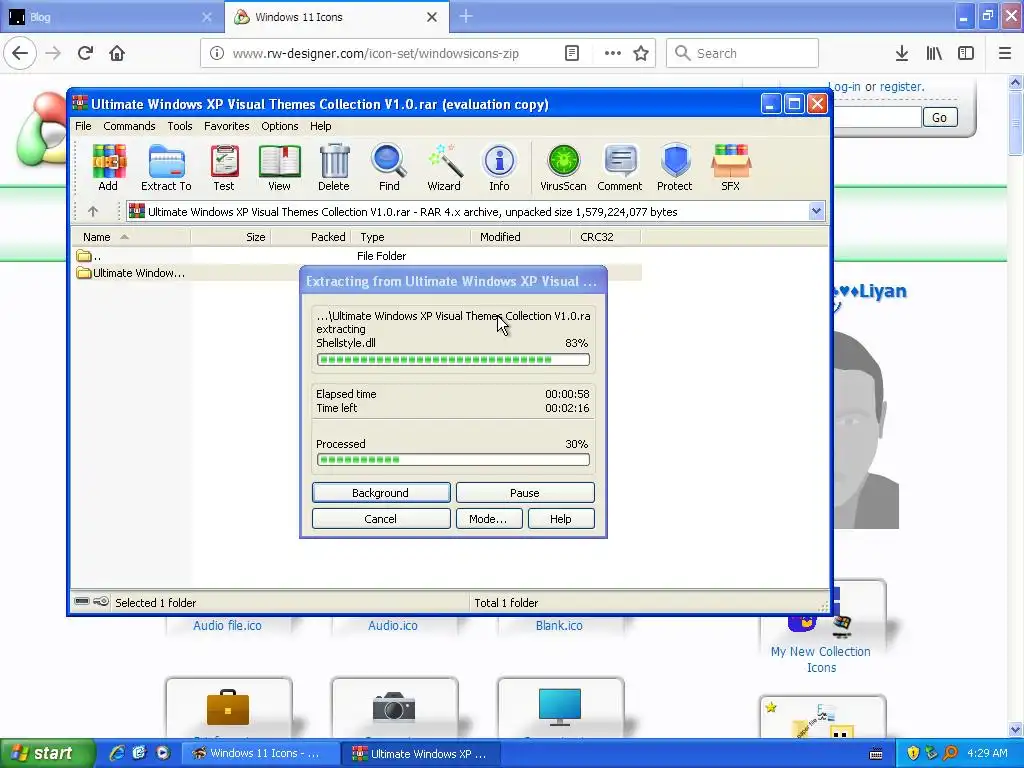
Task: Go up one folder level in WinRAR
Action: point(93,212)
